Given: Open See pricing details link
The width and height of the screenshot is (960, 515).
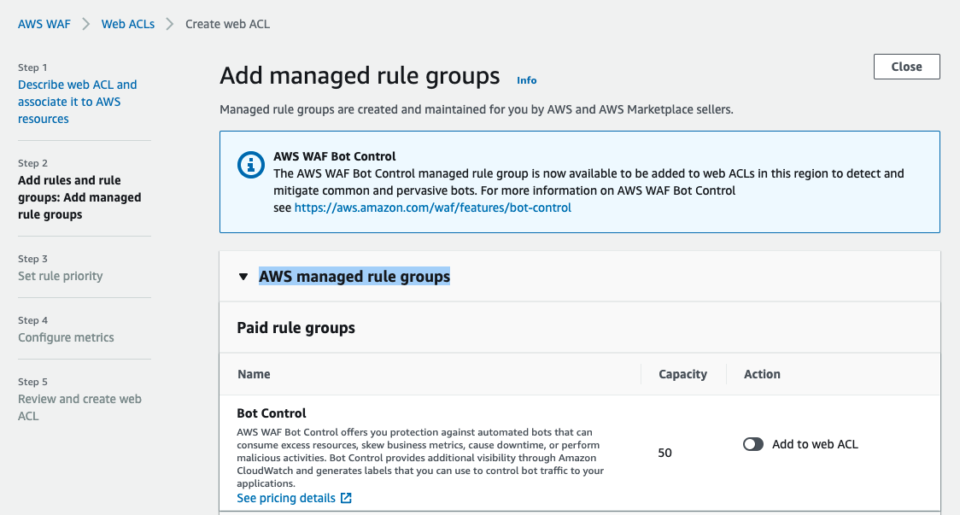Looking at the screenshot, I should tap(286, 498).
